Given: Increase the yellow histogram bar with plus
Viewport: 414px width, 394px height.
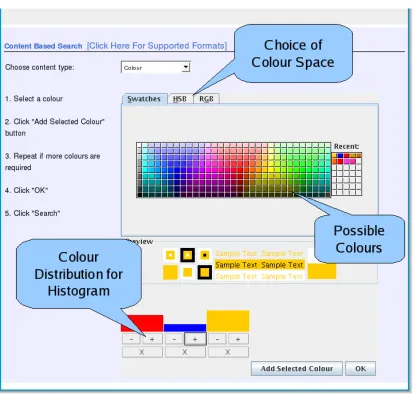Looking at the screenshot, I should pyautogui.click(x=238, y=339).
